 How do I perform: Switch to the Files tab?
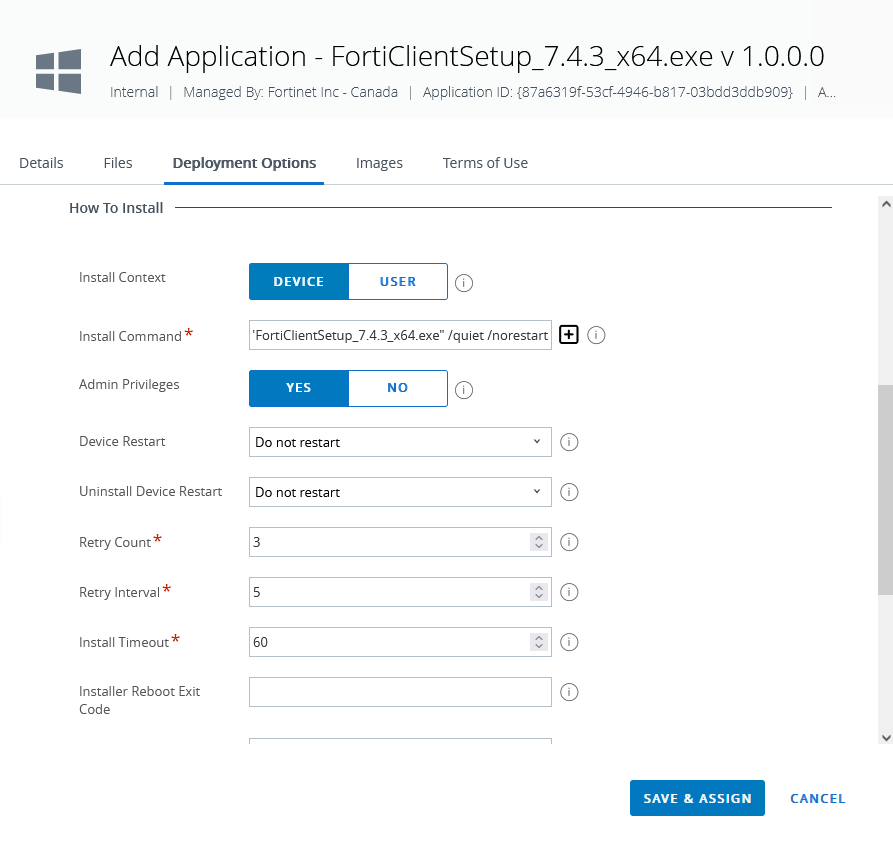tap(117, 162)
